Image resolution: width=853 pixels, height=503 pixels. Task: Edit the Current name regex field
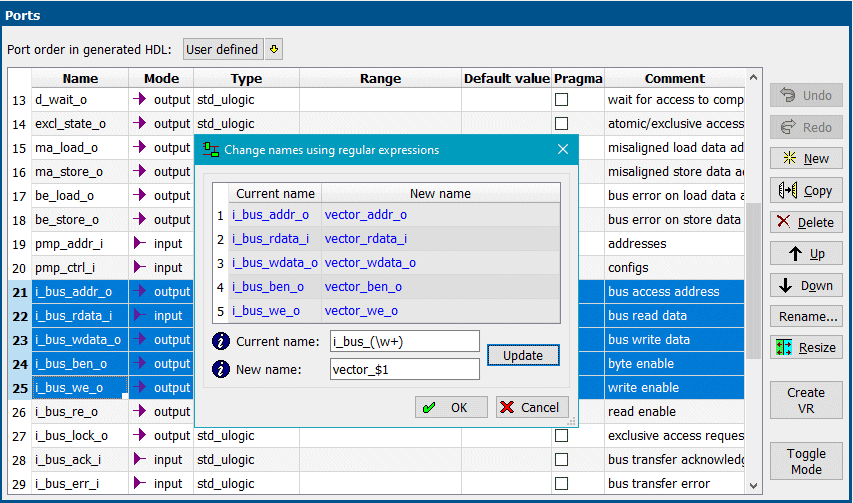[404, 341]
